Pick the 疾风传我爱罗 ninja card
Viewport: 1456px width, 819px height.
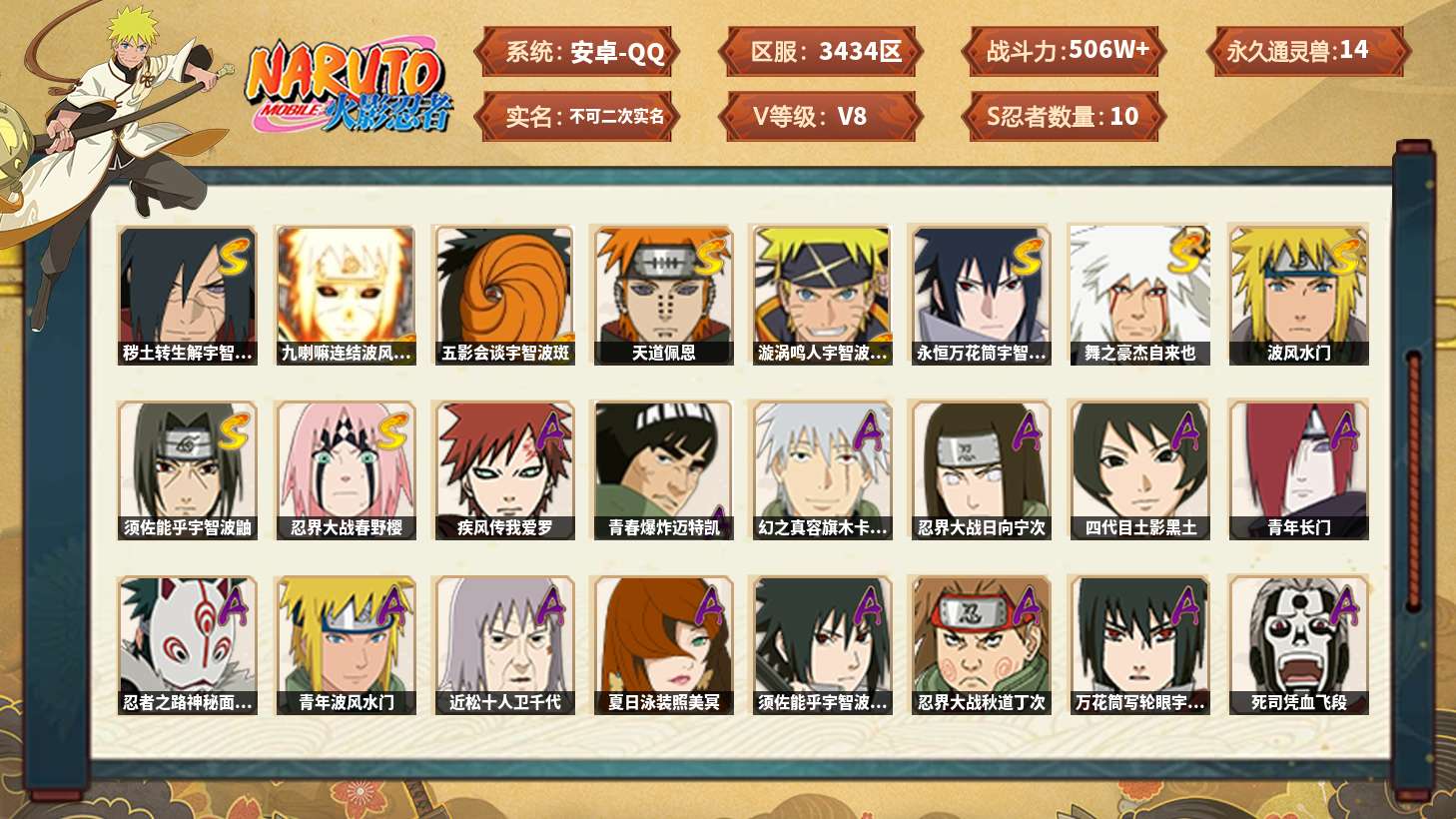pyautogui.click(x=504, y=470)
